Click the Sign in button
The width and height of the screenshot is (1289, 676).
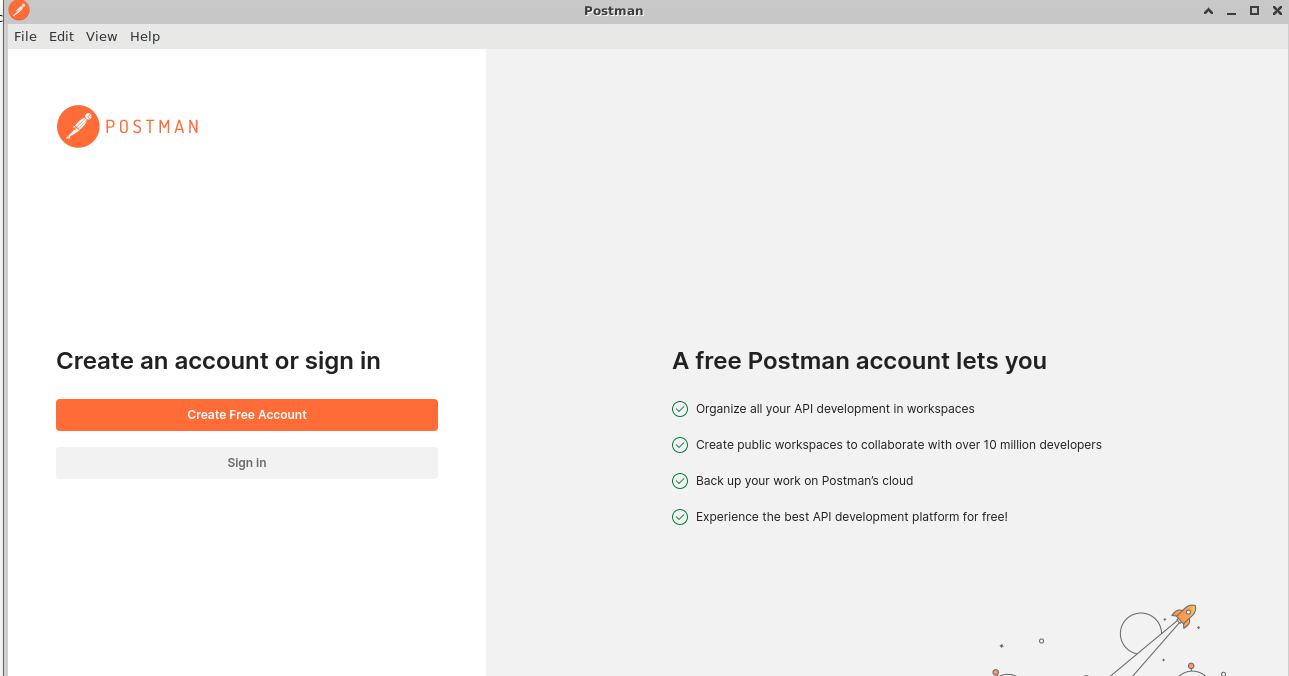pyautogui.click(x=247, y=463)
